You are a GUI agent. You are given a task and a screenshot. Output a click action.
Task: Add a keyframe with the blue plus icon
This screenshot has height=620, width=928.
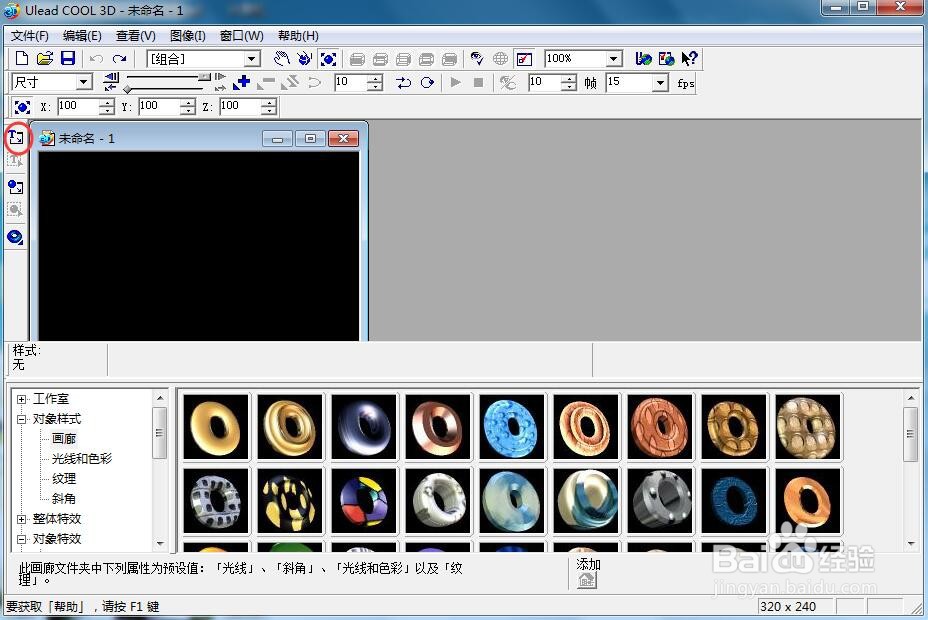[x=241, y=82]
